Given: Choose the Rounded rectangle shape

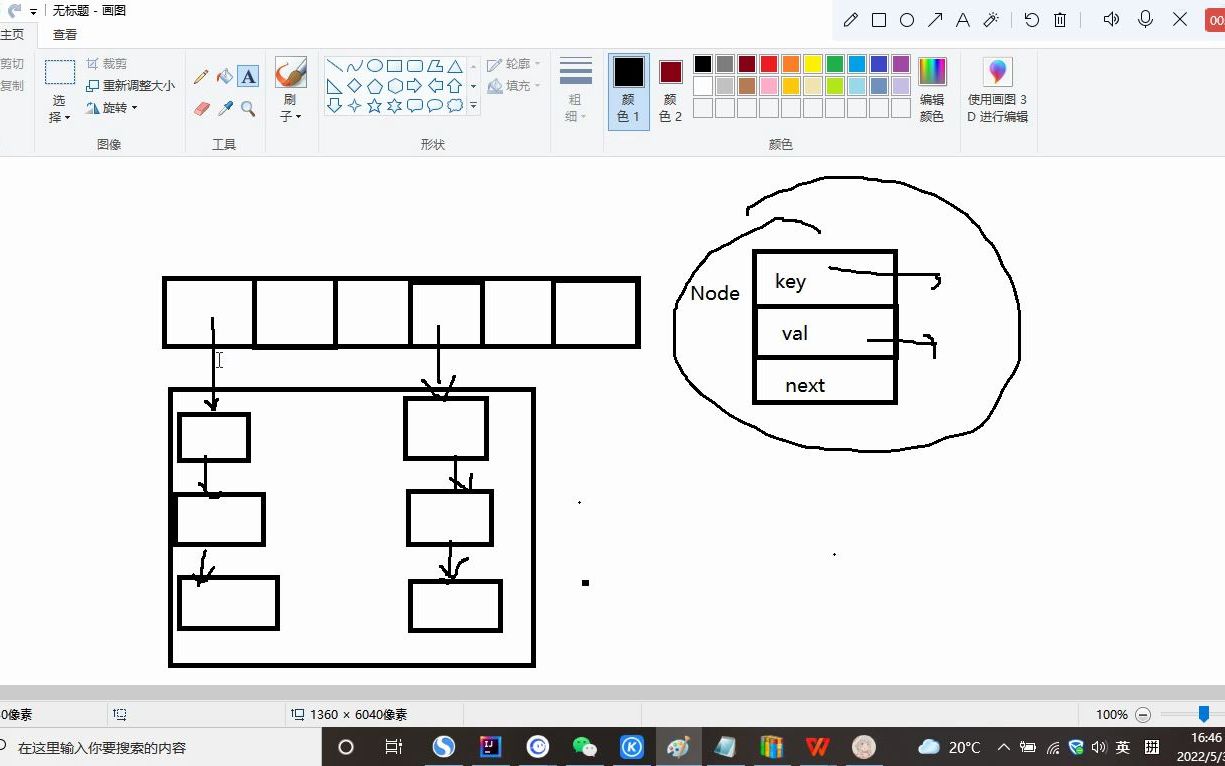Looking at the screenshot, I should [x=415, y=66].
